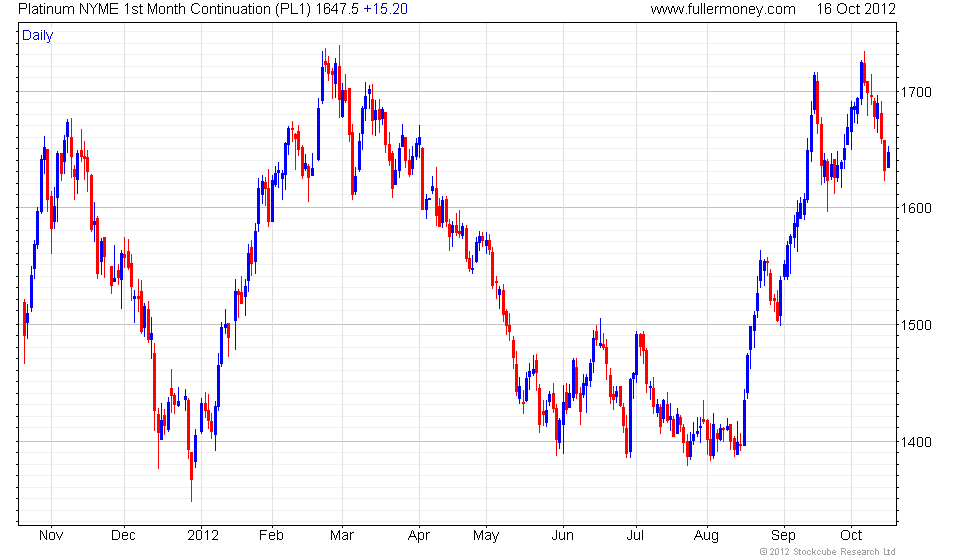
Task: Click the chart title 'Platinum NYME 1st Month Continuation (PL1)'
Action: click(164, 9)
